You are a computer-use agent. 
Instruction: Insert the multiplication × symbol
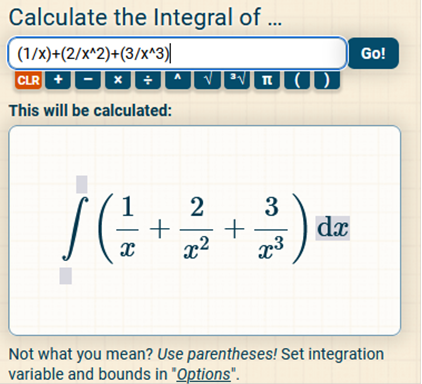tap(118, 80)
